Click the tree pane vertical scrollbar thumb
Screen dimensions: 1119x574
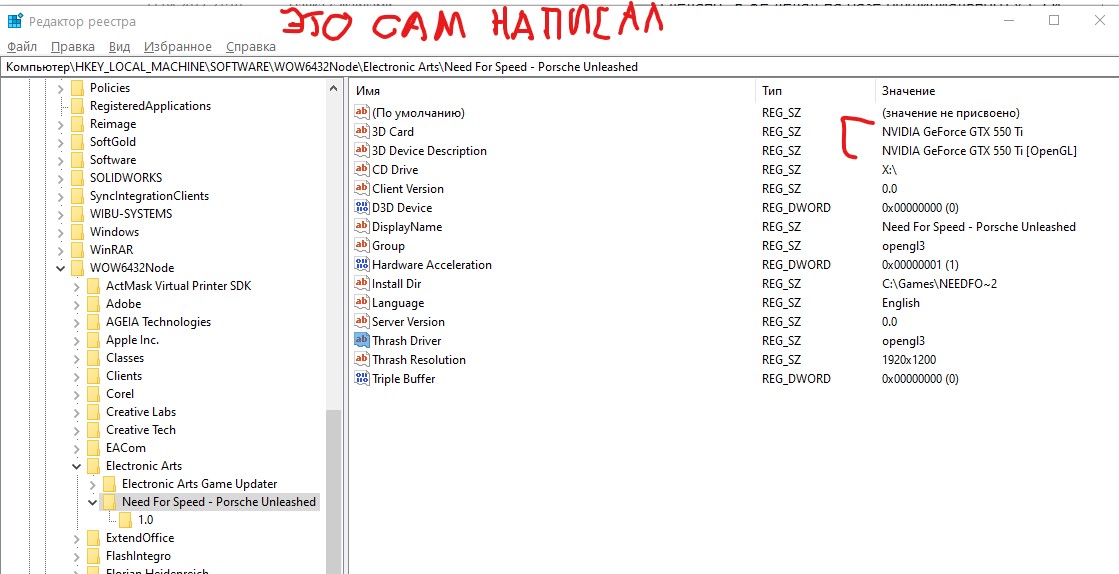(x=333, y=492)
